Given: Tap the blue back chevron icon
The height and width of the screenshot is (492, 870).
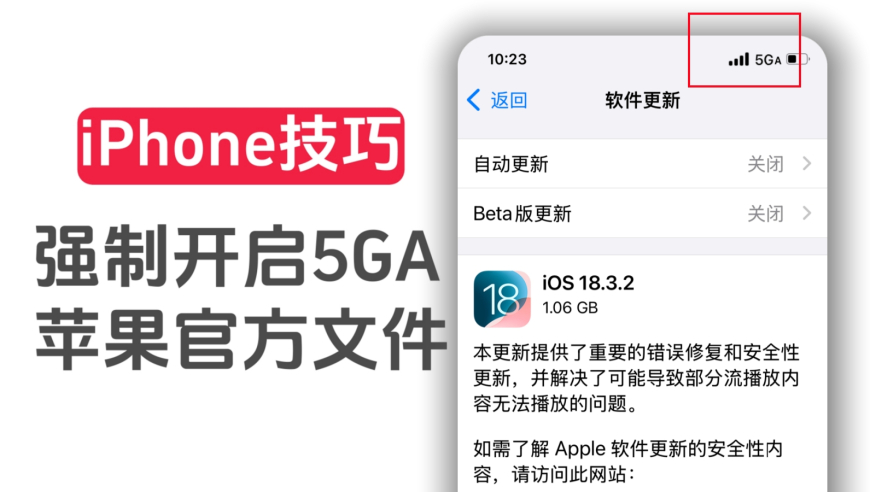Looking at the screenshot, I should 473,100.
